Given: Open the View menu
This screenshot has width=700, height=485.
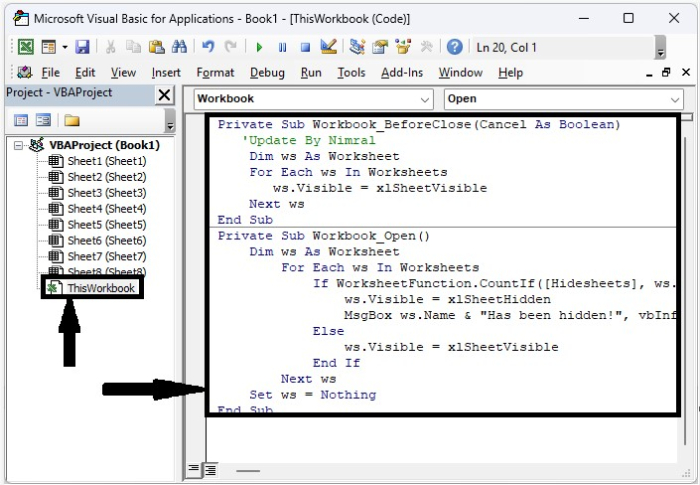Looking at the screenshot, I should click(x=123, y=73).
